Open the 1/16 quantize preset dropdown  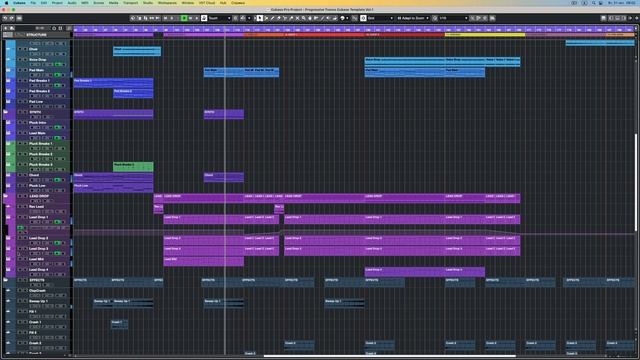(453, 18)
